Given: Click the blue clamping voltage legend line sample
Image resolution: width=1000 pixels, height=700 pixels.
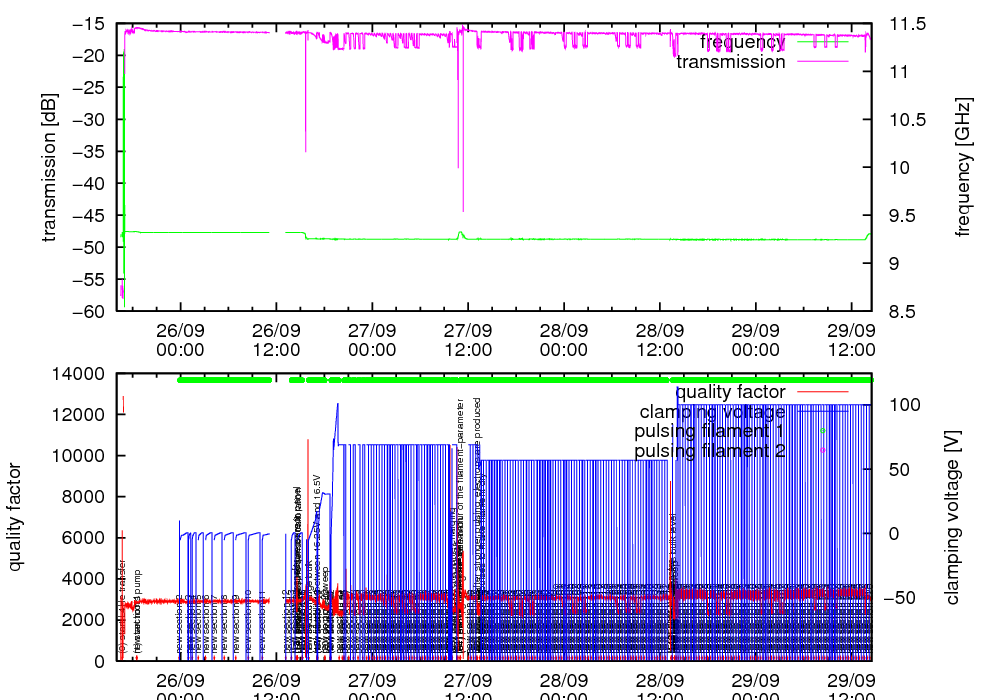Looking at the screenshot, I should (x=822, y=411).
